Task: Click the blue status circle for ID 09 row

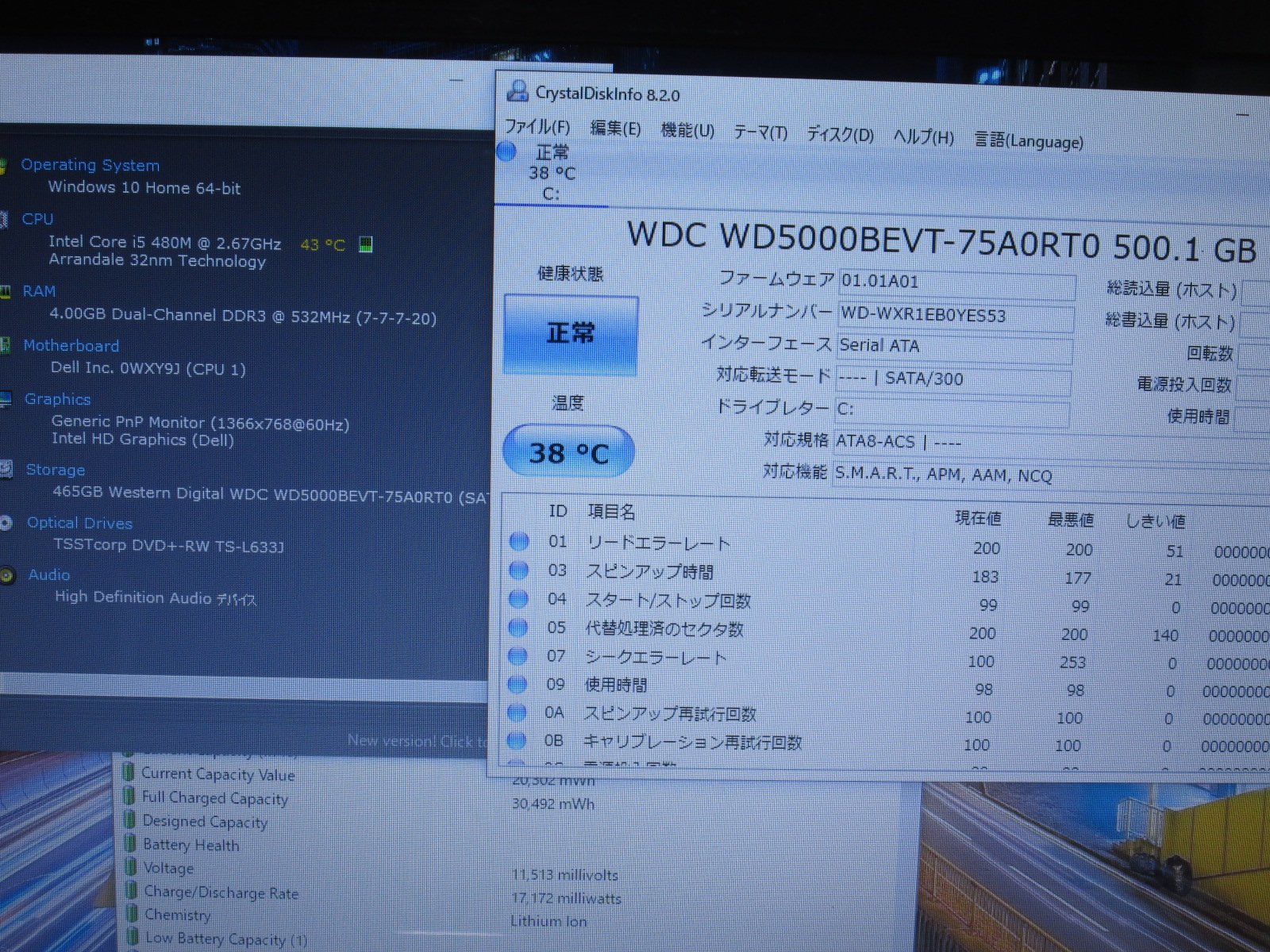Action: (518, 684)
